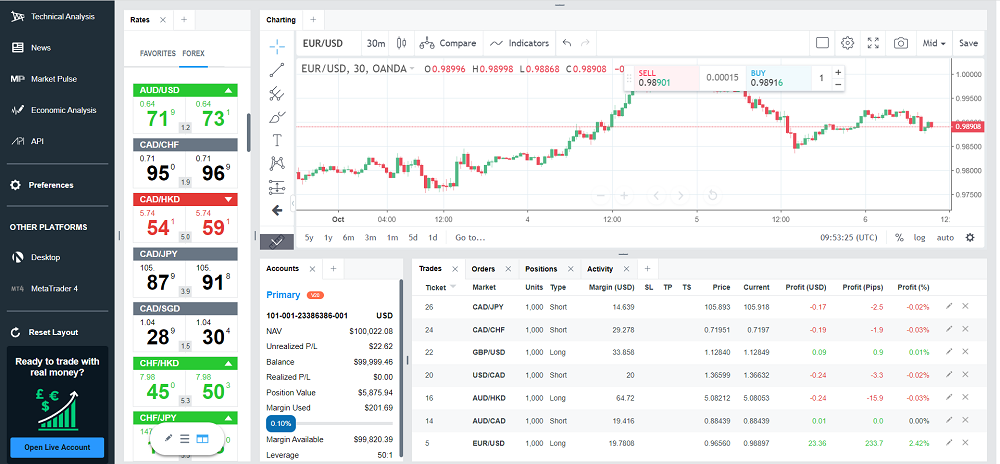
Task: Click the margin used 0.10% progress bar
Action: [330, 423]
